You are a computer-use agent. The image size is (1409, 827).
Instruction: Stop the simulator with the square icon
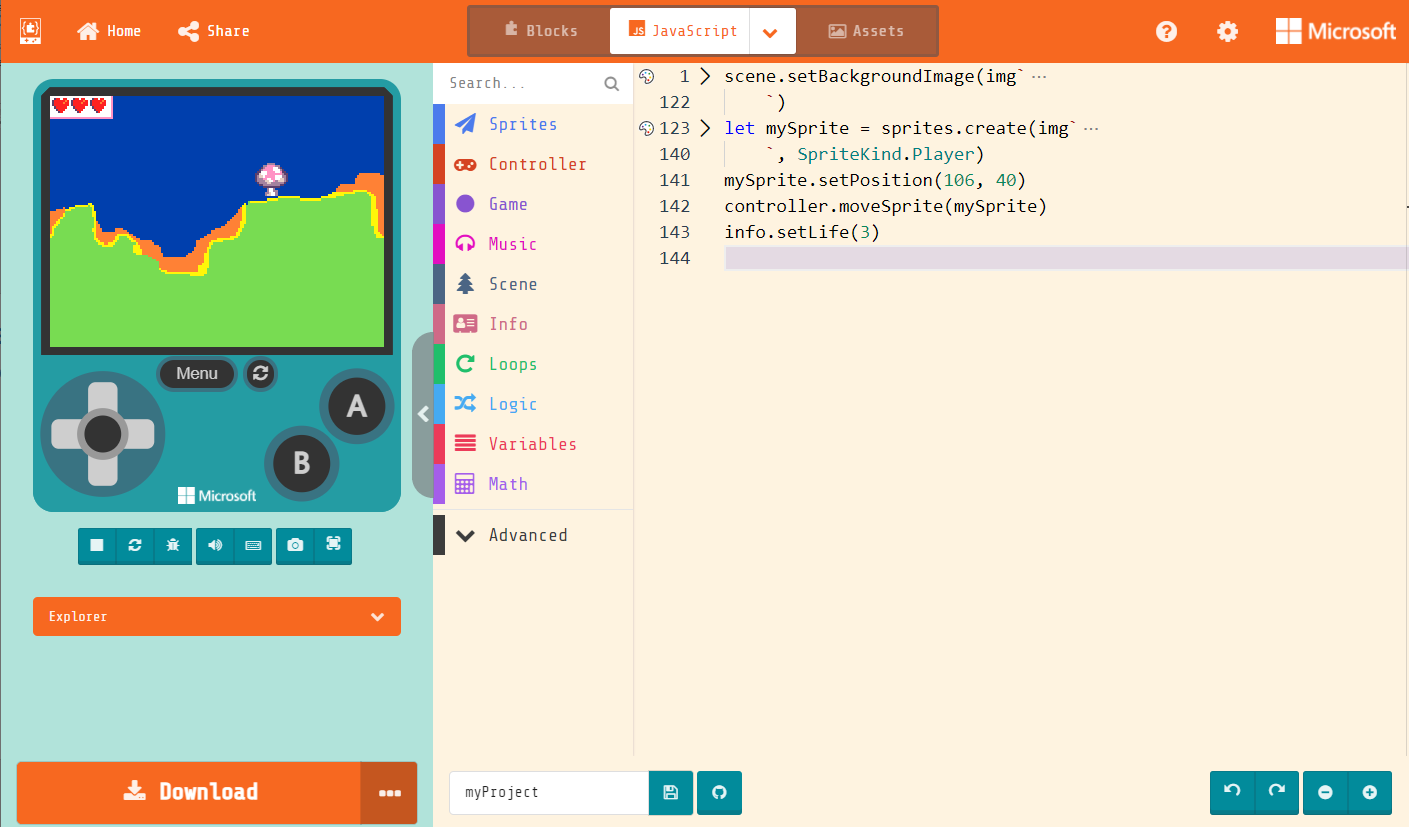pyautogui.click(x=96, y=546)
